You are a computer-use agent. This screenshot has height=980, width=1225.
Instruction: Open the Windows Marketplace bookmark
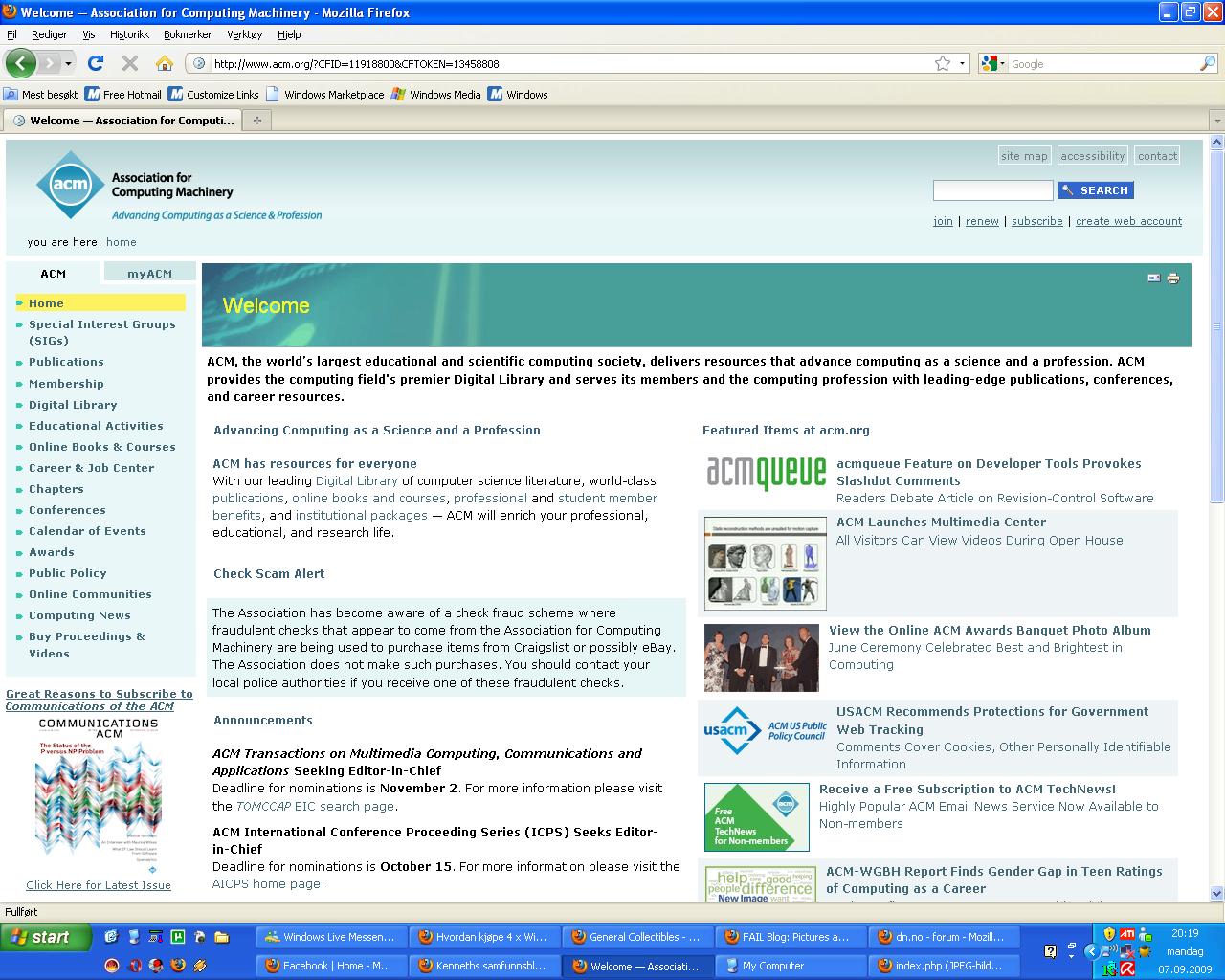(x=324, y=95)
